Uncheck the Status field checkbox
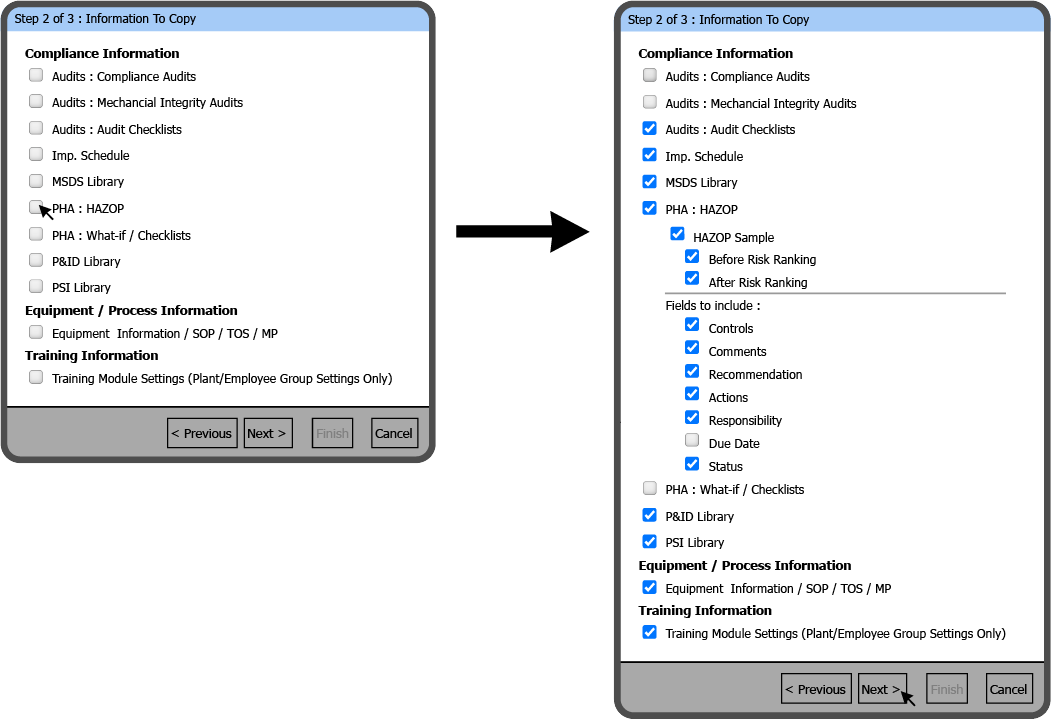Screen dimensions: 1051x719 [692, 463]
